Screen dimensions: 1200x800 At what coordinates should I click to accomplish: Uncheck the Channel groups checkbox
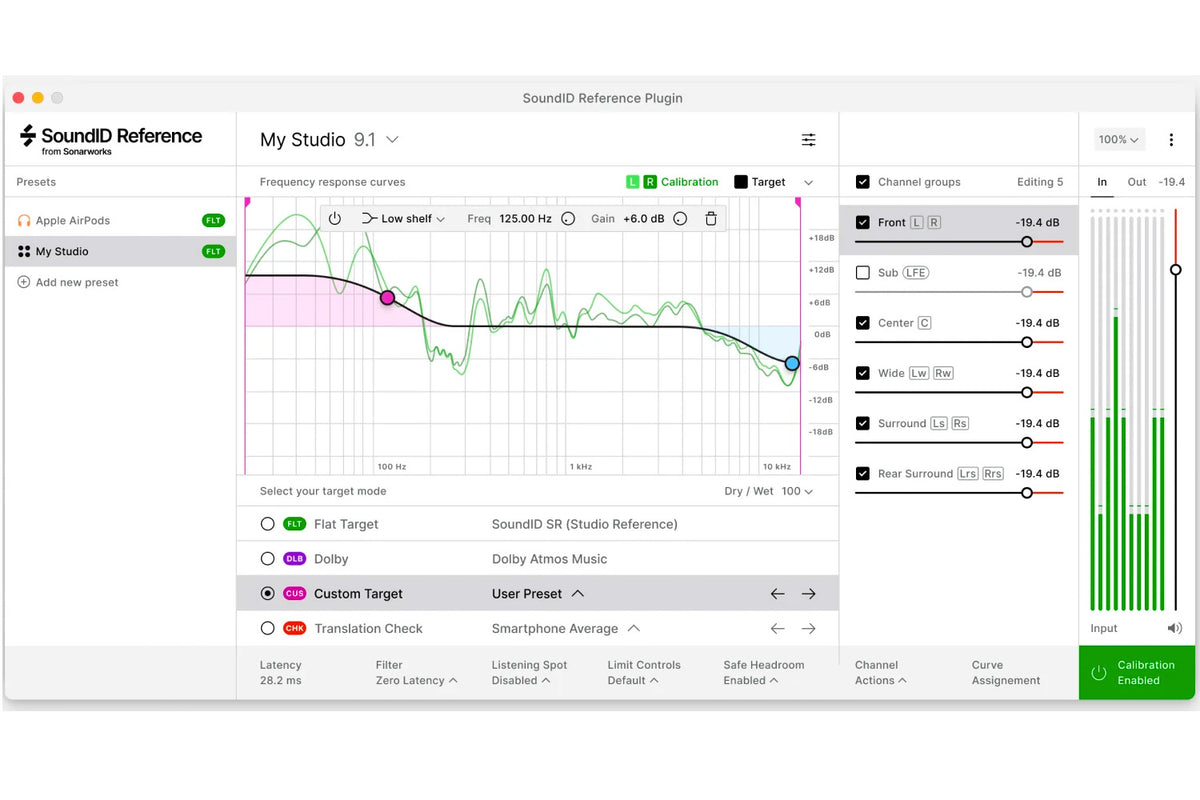point(862,182)
